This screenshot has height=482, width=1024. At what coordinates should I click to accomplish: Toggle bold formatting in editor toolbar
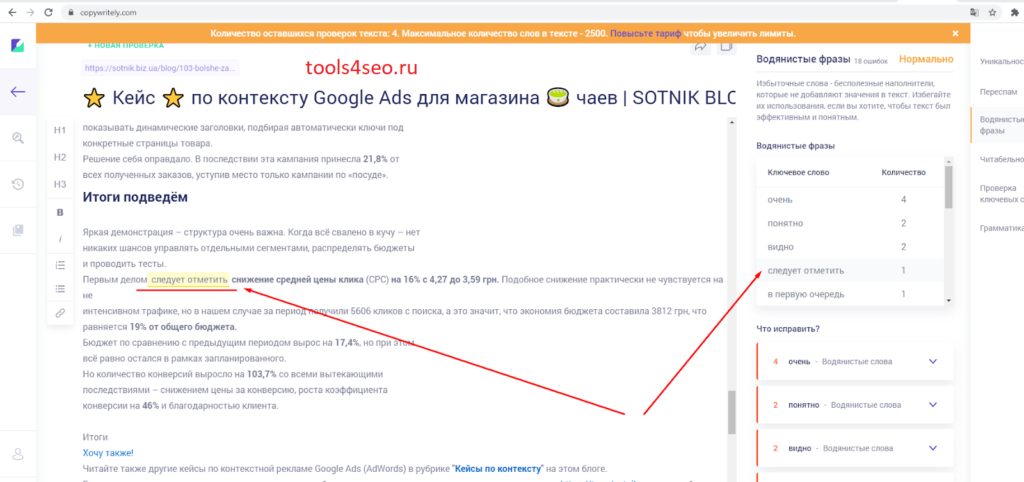(60, 212)
